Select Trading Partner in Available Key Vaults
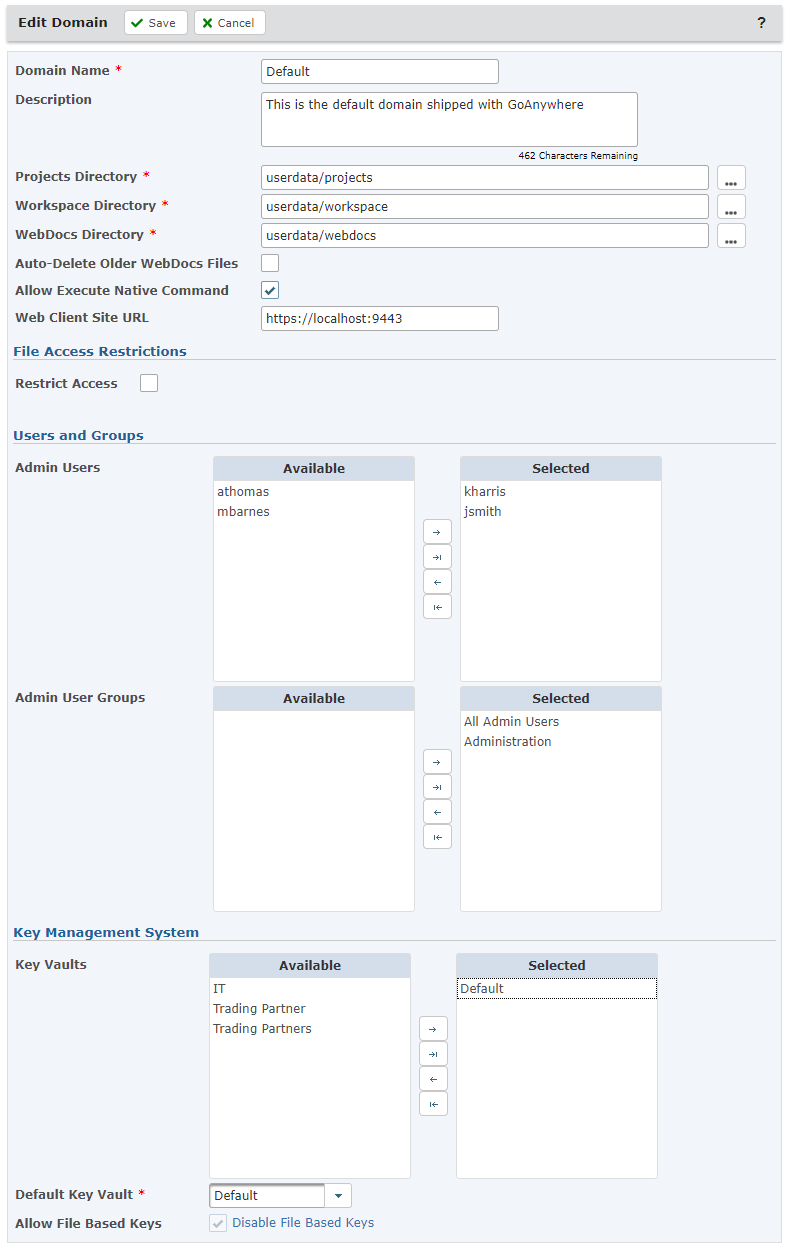The image size is (790, 1250). tap(259, 1009)
